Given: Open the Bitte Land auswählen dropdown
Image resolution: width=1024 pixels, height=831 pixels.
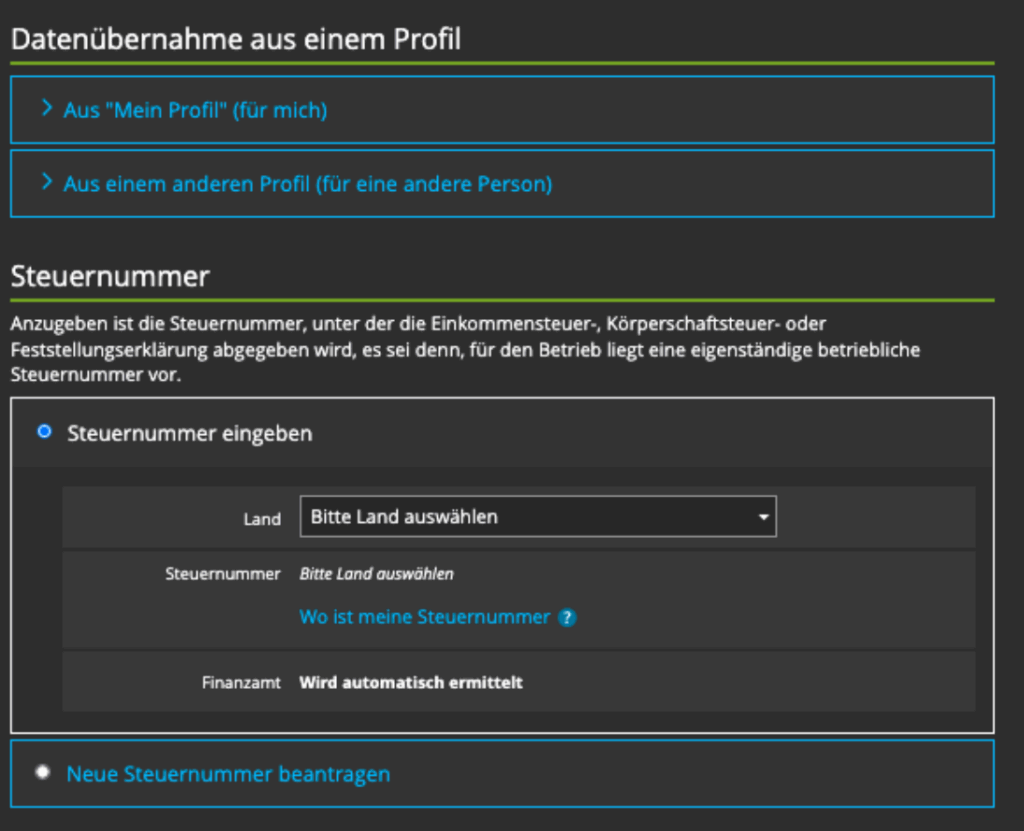Looking at the screenshot, I should click(x=537, y=517).
